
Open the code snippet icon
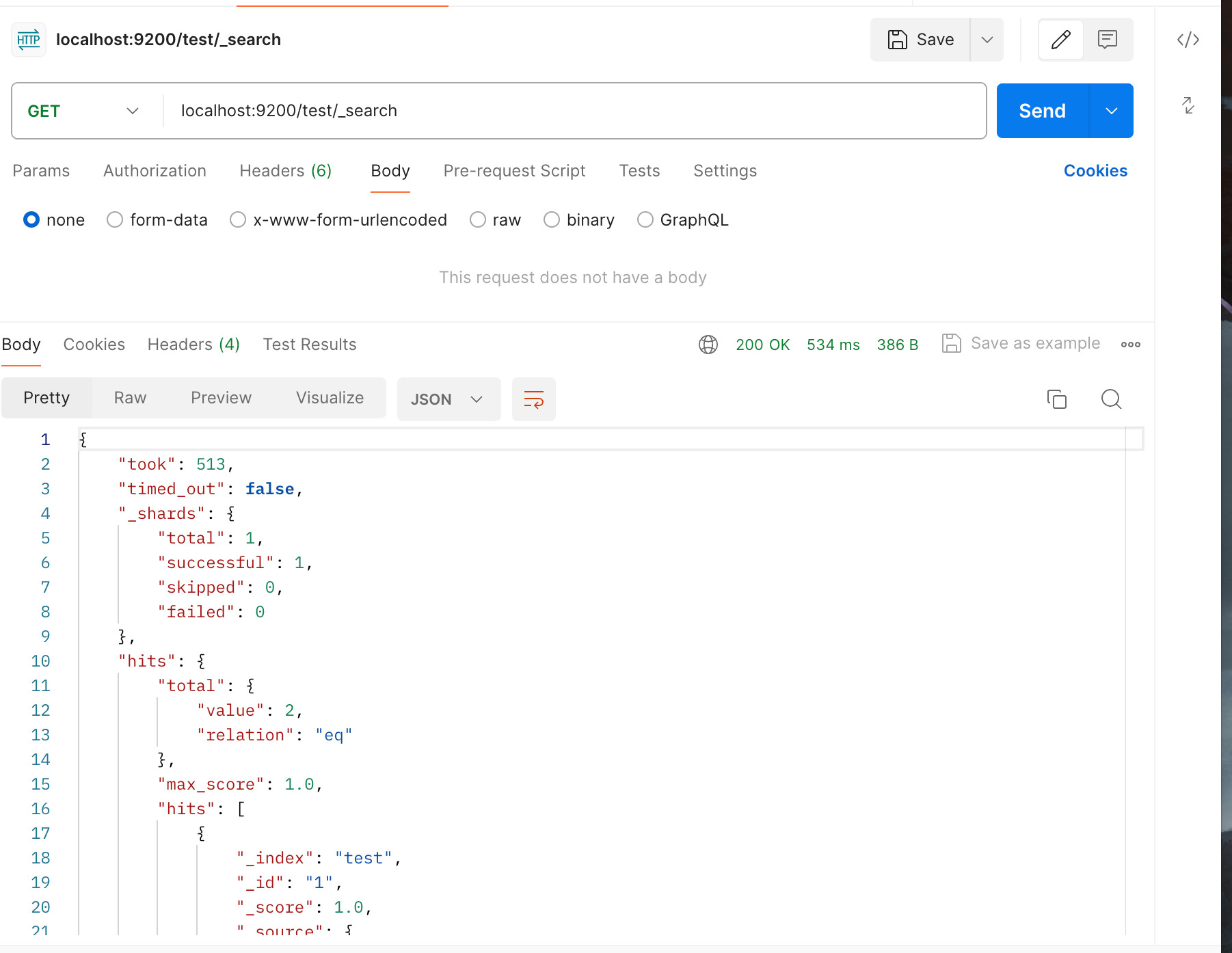(x=1188, y=40)
